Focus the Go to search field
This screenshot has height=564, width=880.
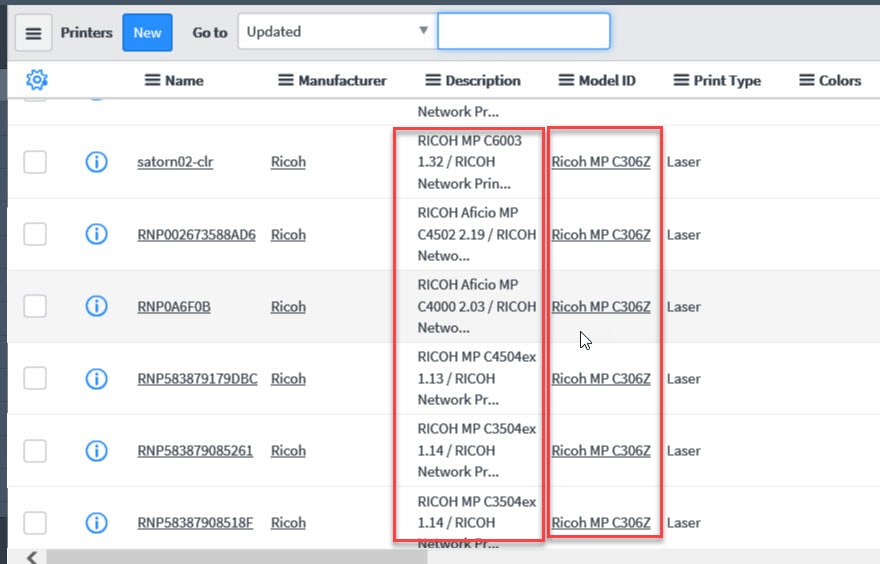(x=524, y=31)
